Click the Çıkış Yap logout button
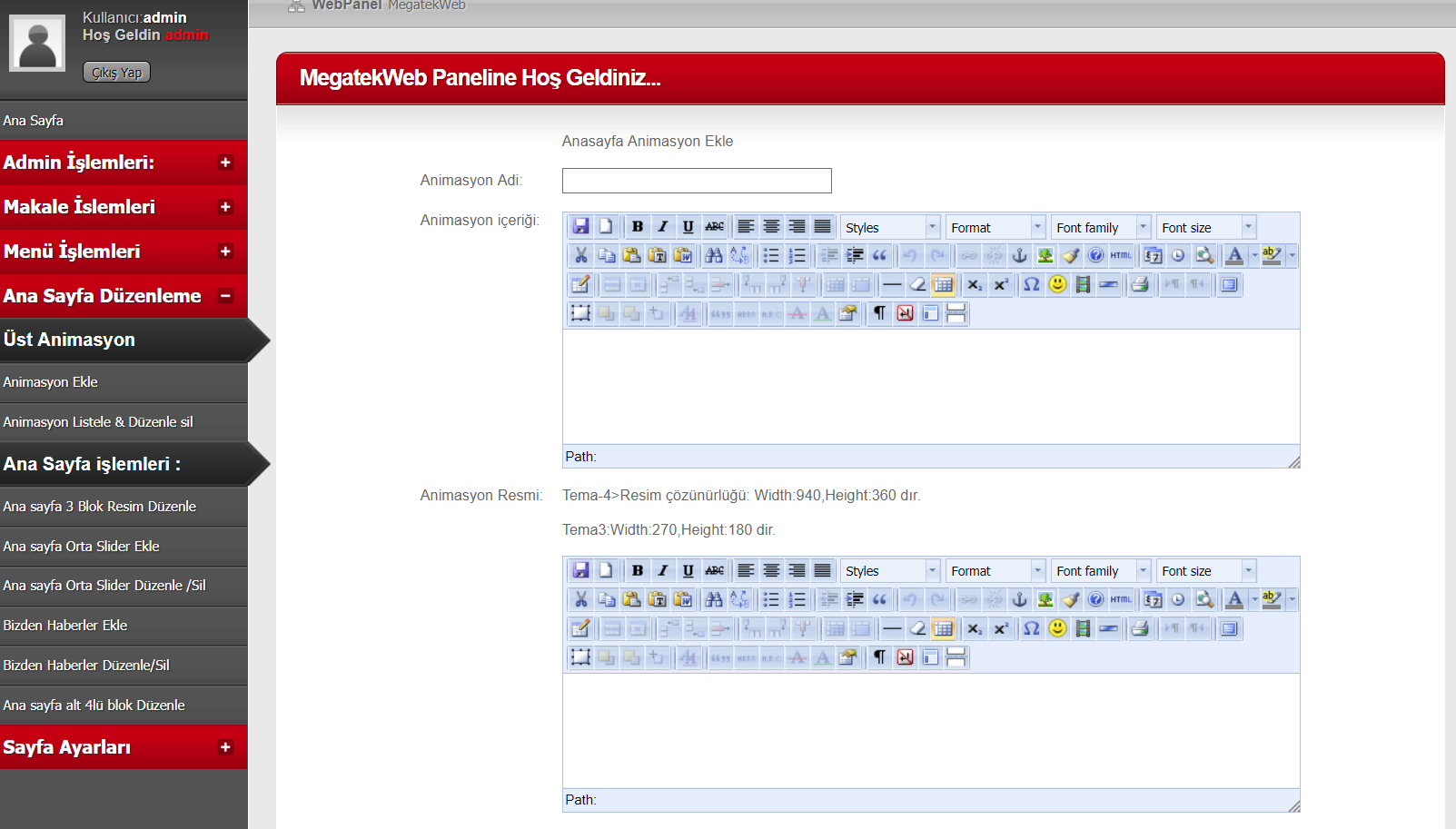 pyautogui.click(x=116, y=73)
